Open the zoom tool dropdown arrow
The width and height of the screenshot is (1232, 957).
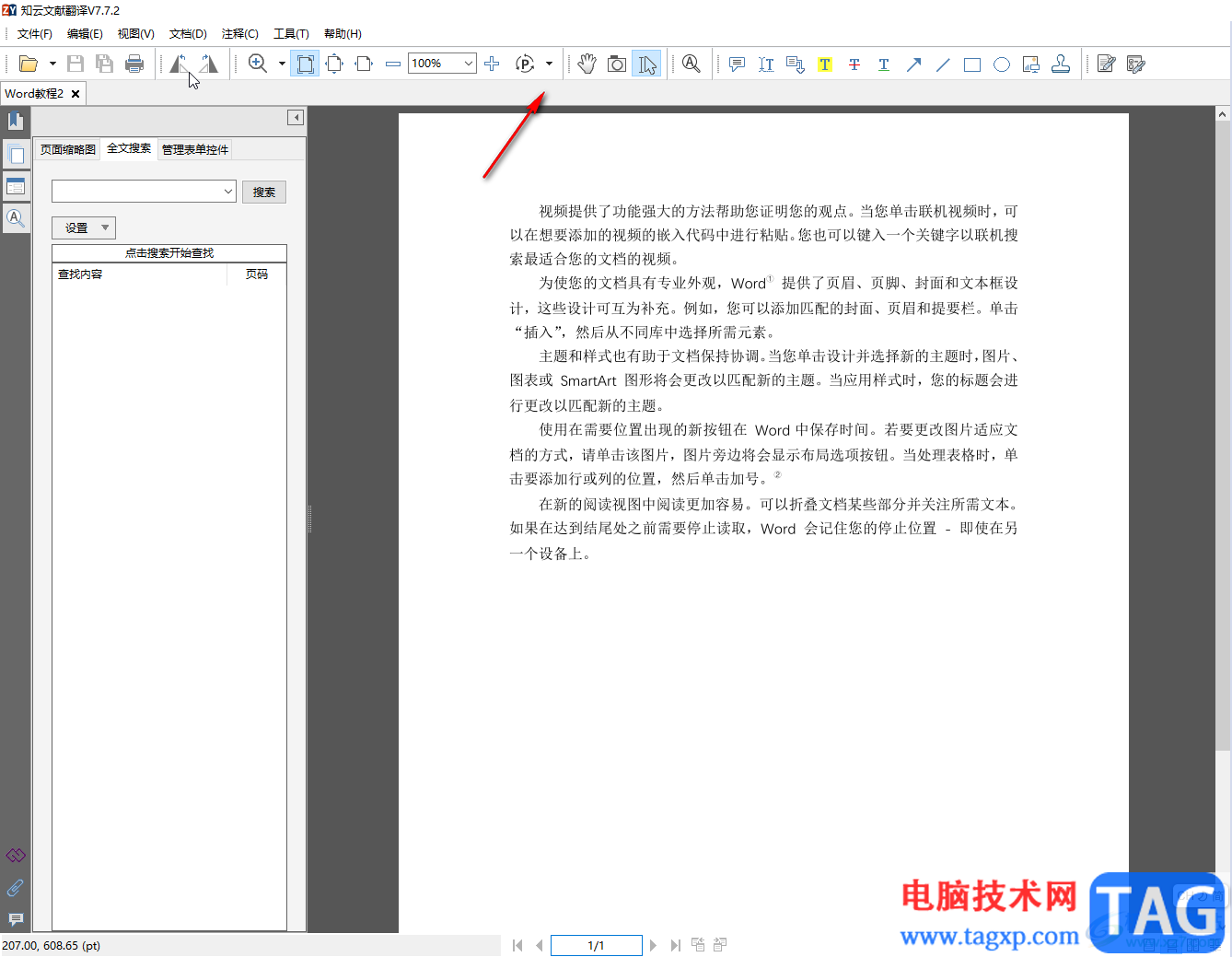pyautogui.click(x=282, y=64)
